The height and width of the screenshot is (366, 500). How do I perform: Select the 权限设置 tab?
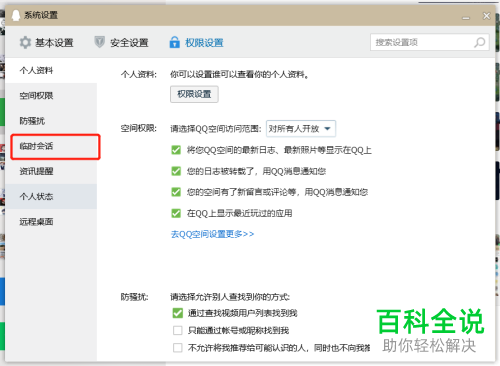click(x=196, y=43)
